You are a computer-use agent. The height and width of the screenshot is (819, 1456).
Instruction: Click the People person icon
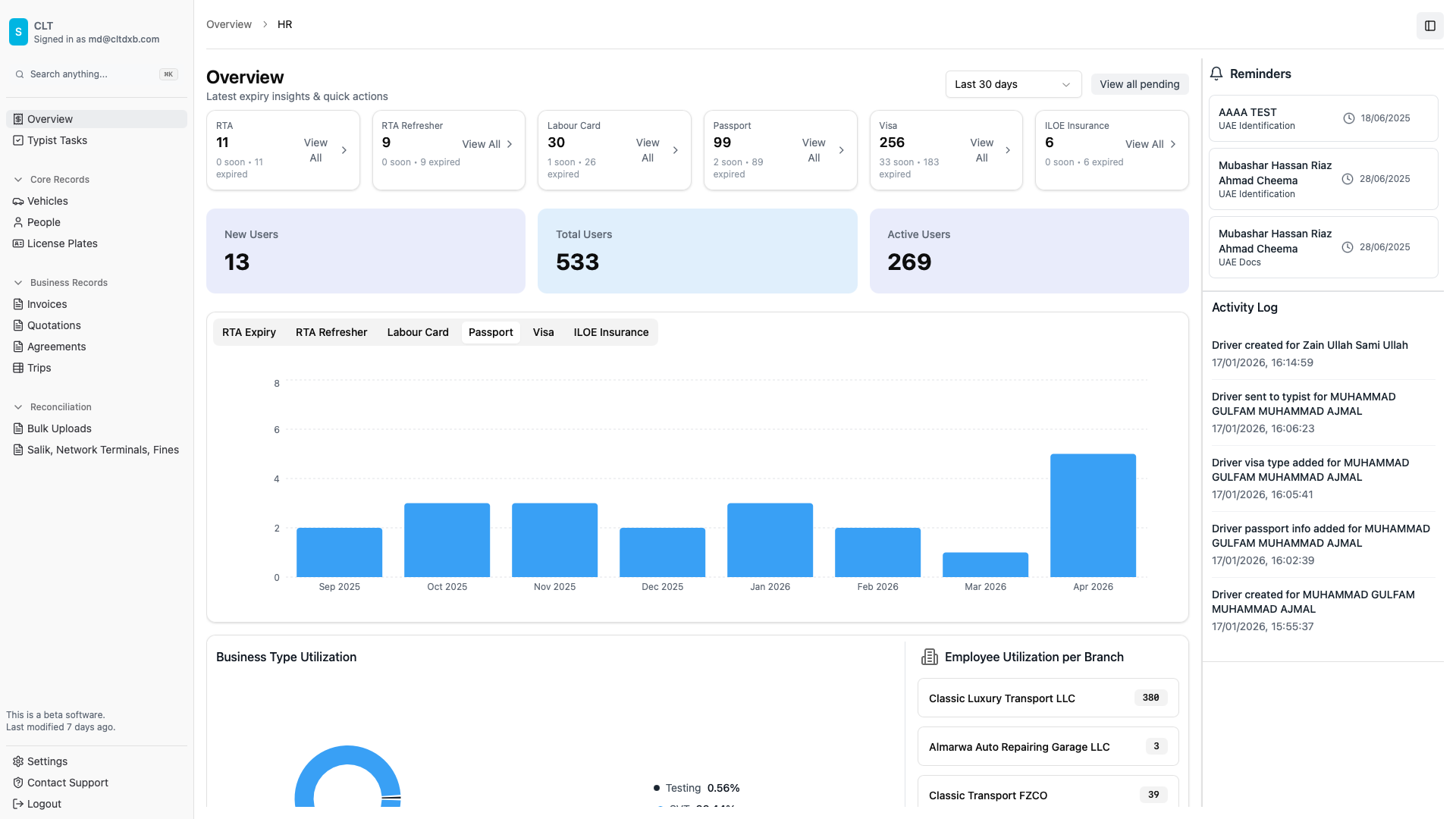point(18,222)
